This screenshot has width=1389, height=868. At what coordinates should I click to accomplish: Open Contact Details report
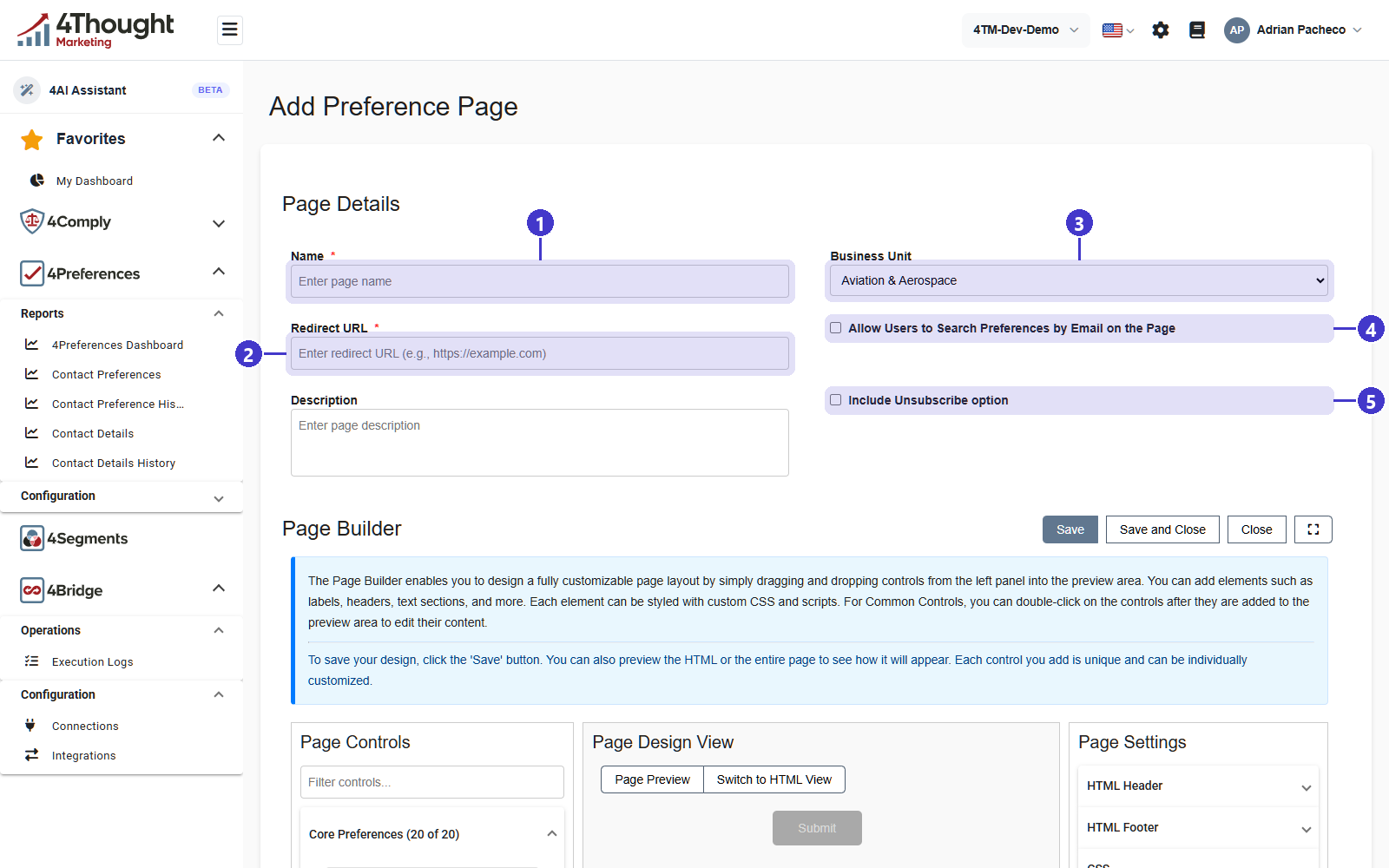[93, 433]
